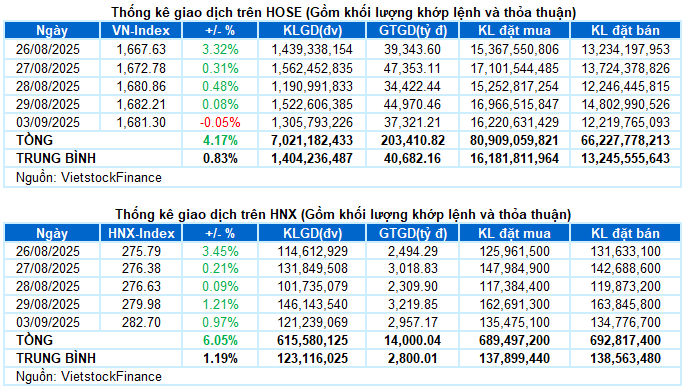Select HOSE KL đặt bán header

(x=625, y=31)
